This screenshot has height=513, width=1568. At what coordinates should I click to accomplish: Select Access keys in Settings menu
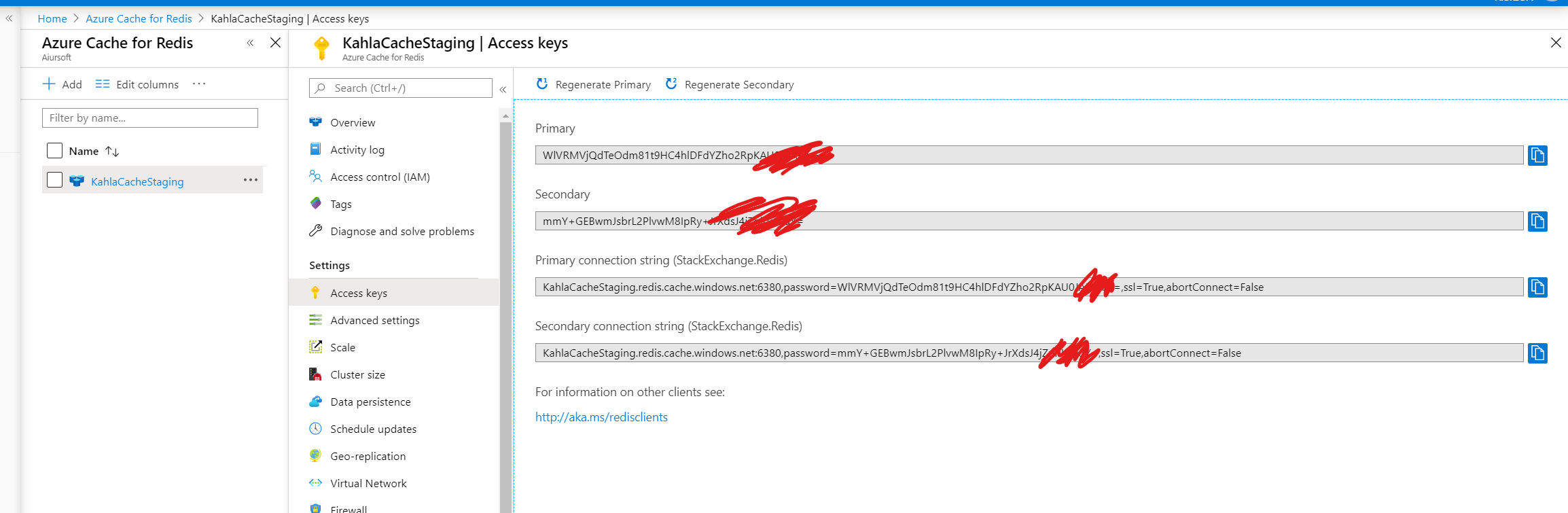coord(359,293)
